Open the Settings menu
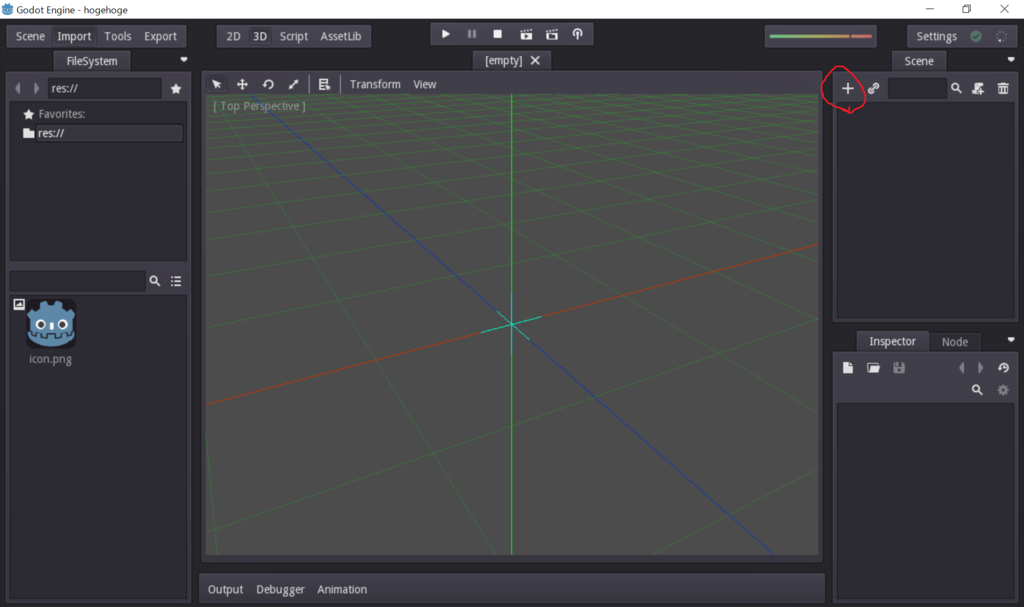The width and height of the screenshot is (1024, 607). pos(936,37)
